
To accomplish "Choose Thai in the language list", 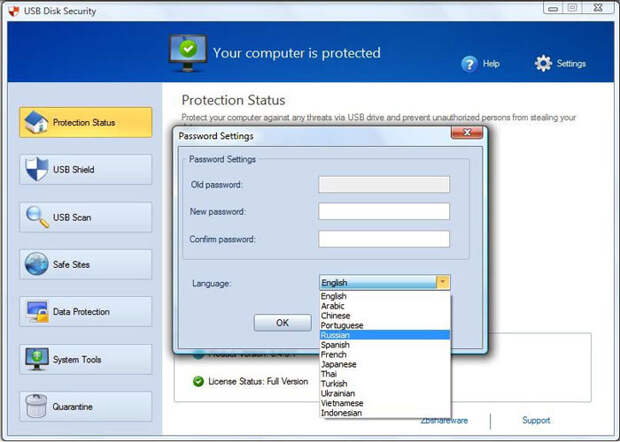I will click(x=385, y=374).
